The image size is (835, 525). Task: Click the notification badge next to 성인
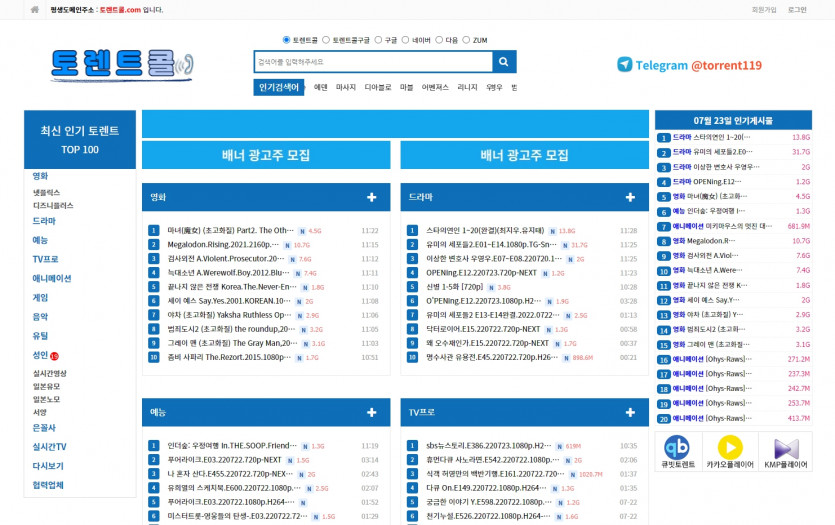tap(55, 355)
